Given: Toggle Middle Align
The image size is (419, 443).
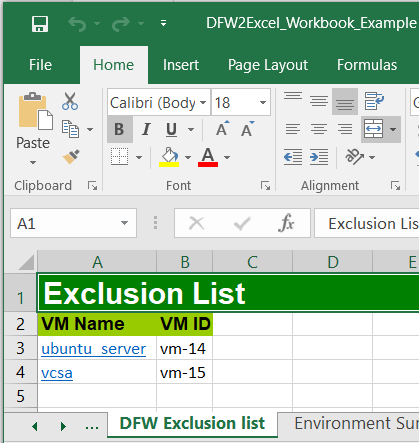Looking at the screenshot, I should tap(319, 101).
